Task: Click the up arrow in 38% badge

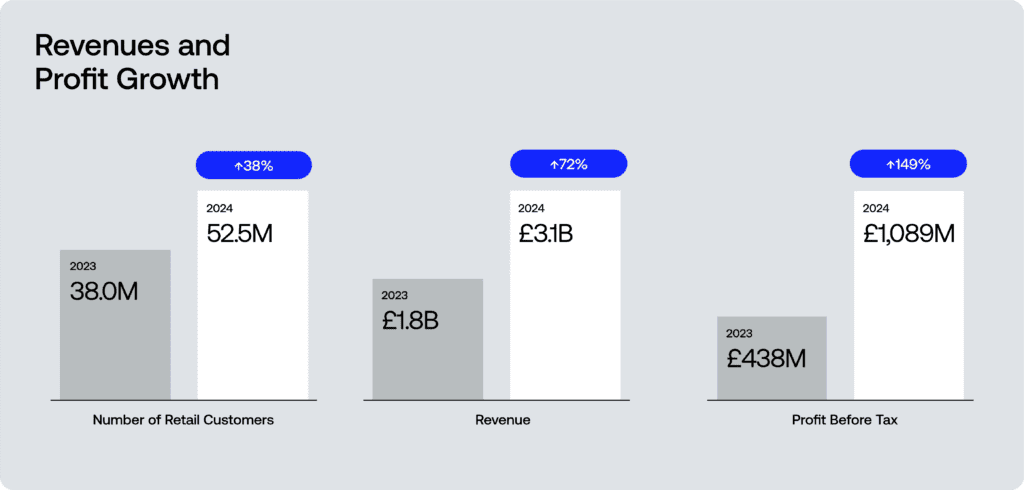Action: pyautogui.click(x=238, y=166)
